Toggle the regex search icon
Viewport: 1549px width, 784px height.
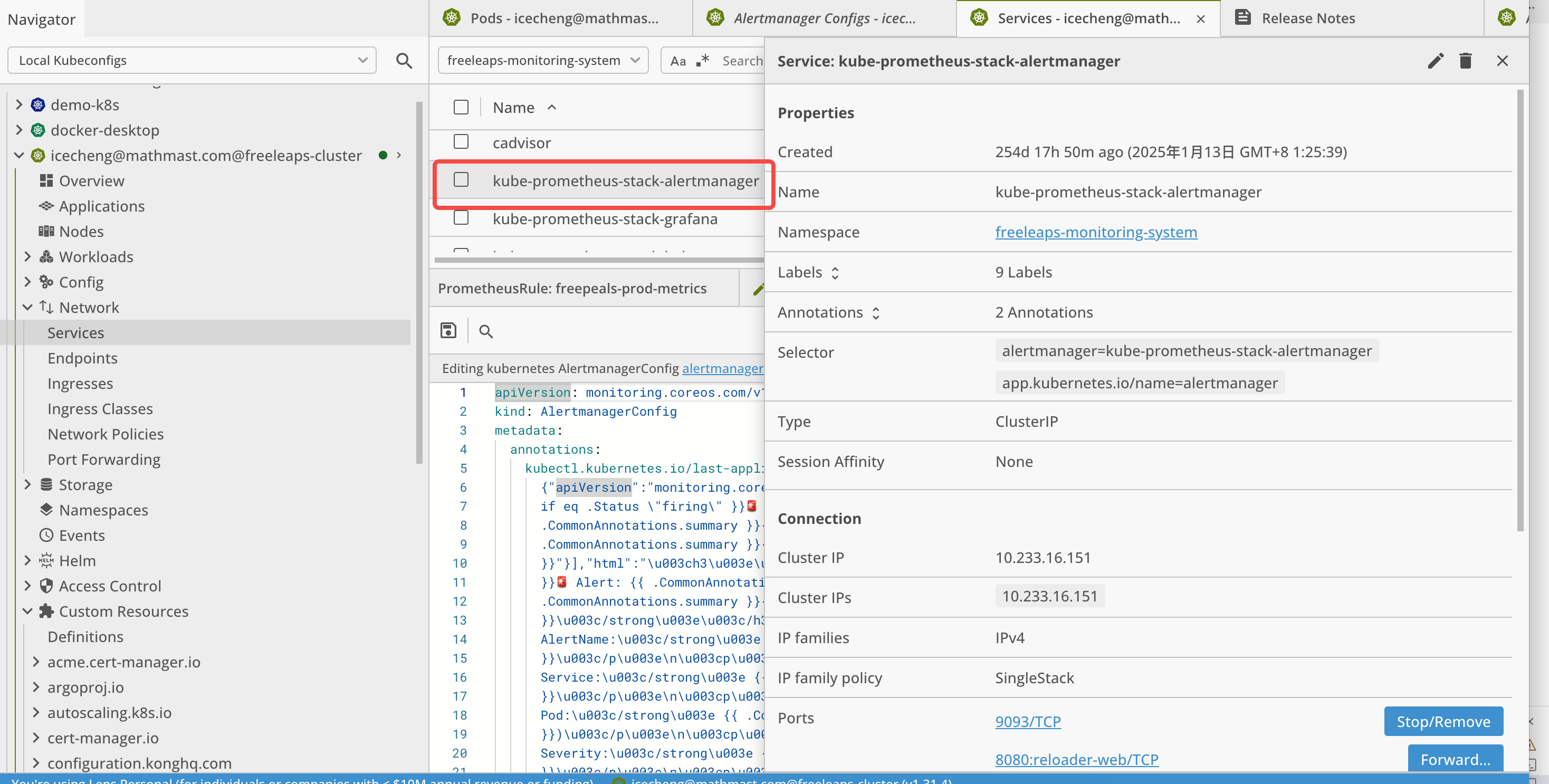pos(702,61)
